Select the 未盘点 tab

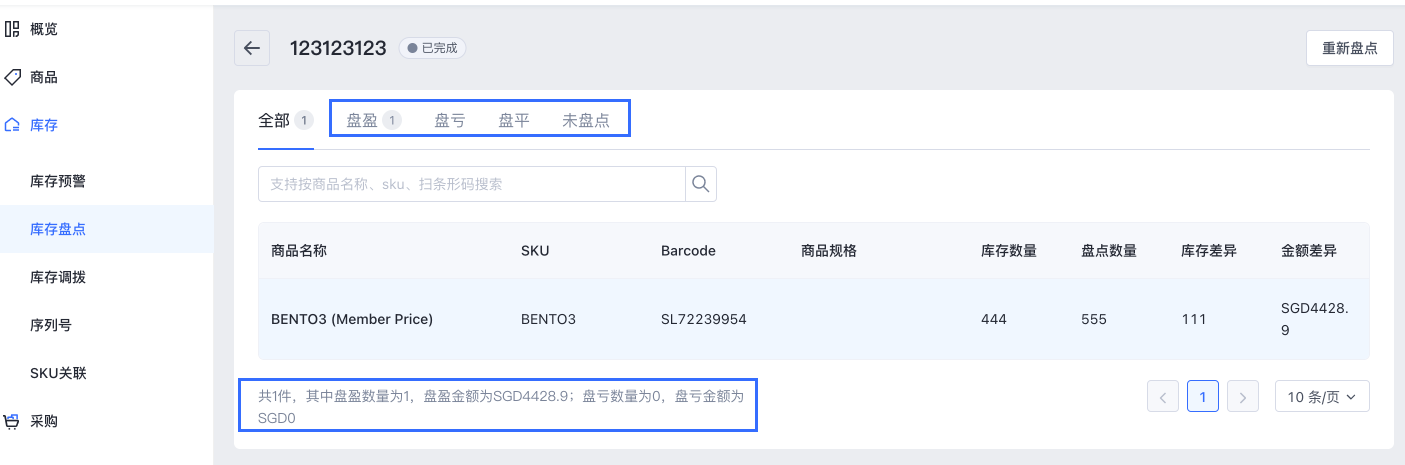586,121
